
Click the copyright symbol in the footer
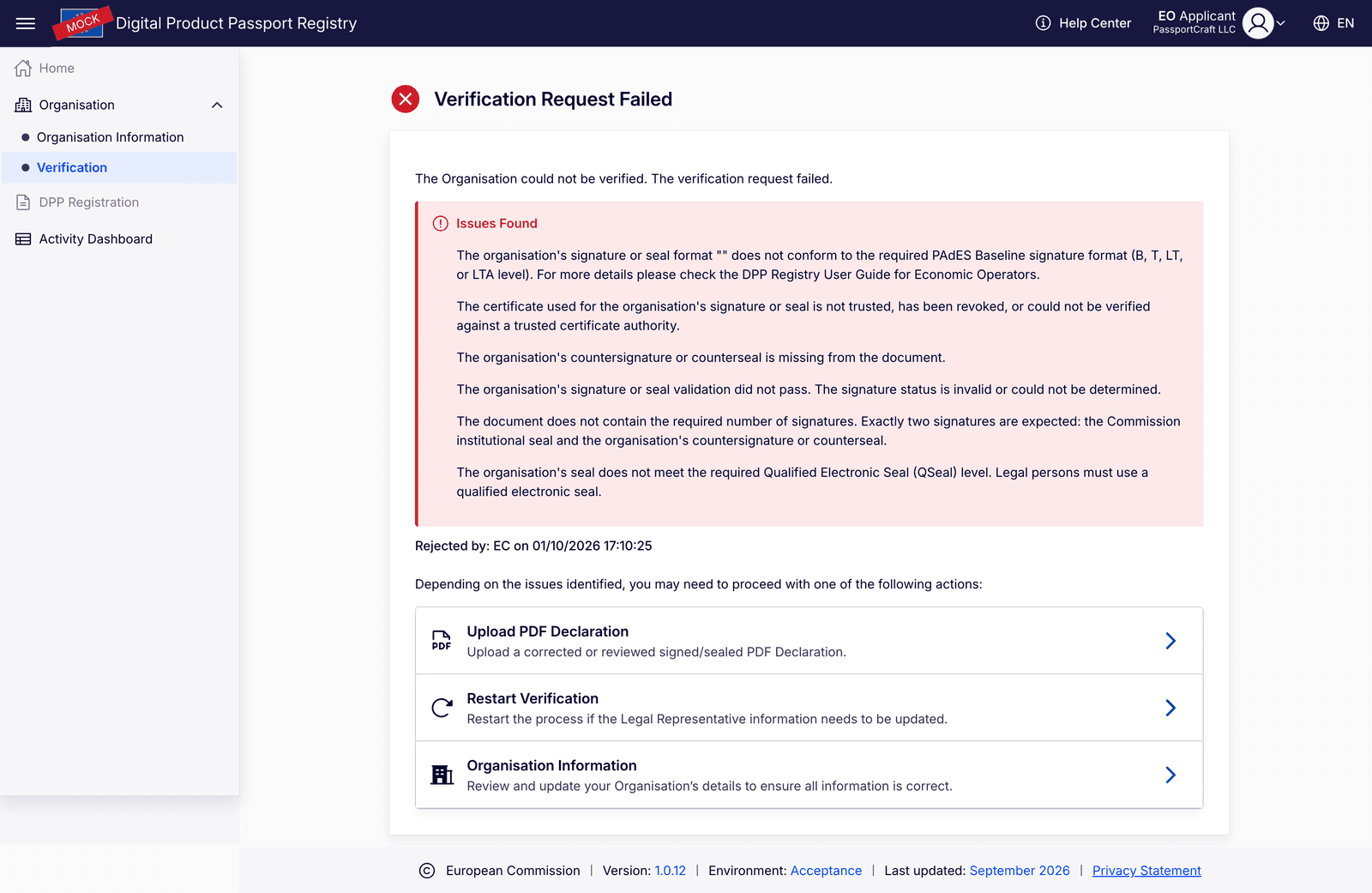pyautogui.click(x=427, y=871)
